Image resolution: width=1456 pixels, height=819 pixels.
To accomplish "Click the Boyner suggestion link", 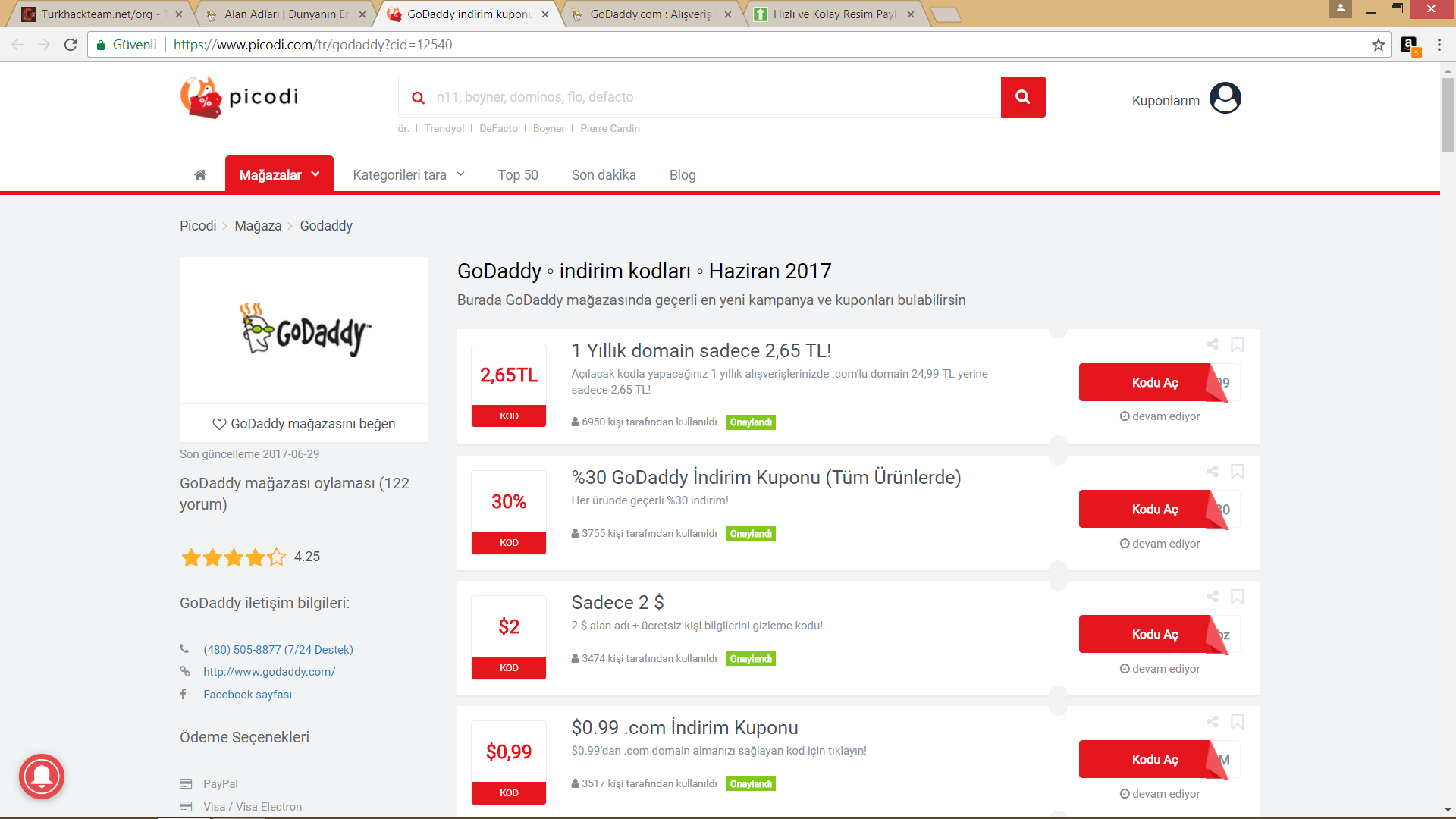I will (x=549, y=129).
